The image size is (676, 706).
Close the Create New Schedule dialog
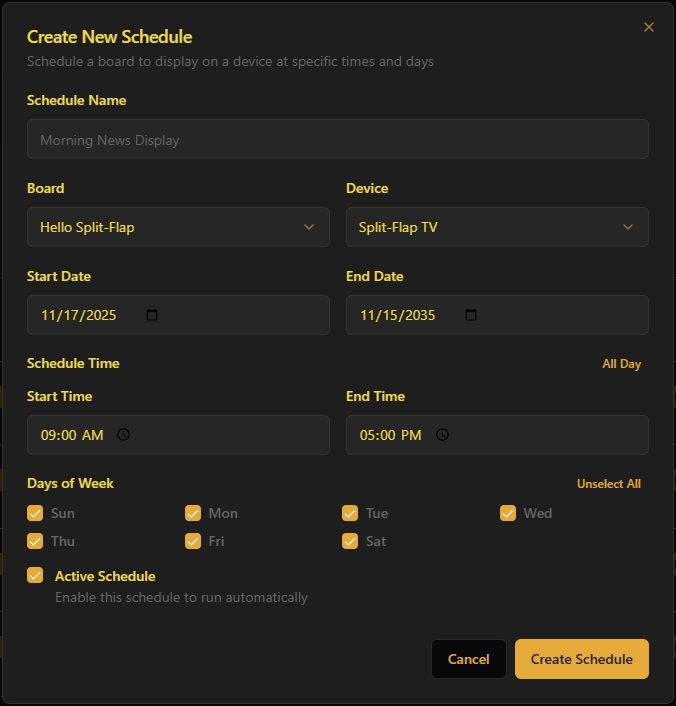tap(649, 27)
